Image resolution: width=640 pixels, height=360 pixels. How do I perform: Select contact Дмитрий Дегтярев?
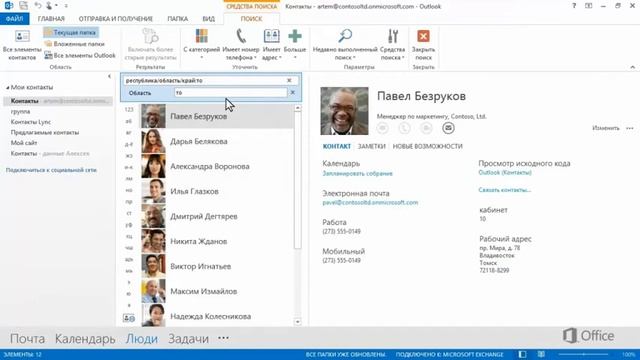click(217, 216)
